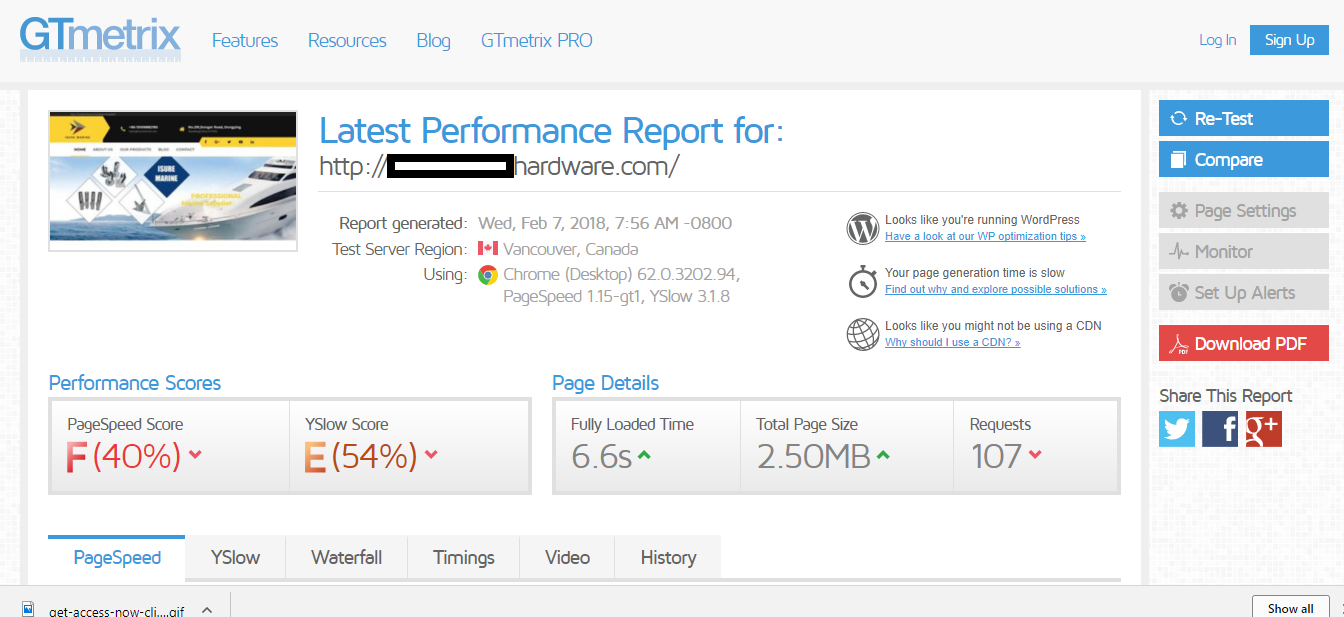Click the Re-Test button
The width and height of the screenshot is (1344, 617).
pyautogui.click(x=1243, y=118)
